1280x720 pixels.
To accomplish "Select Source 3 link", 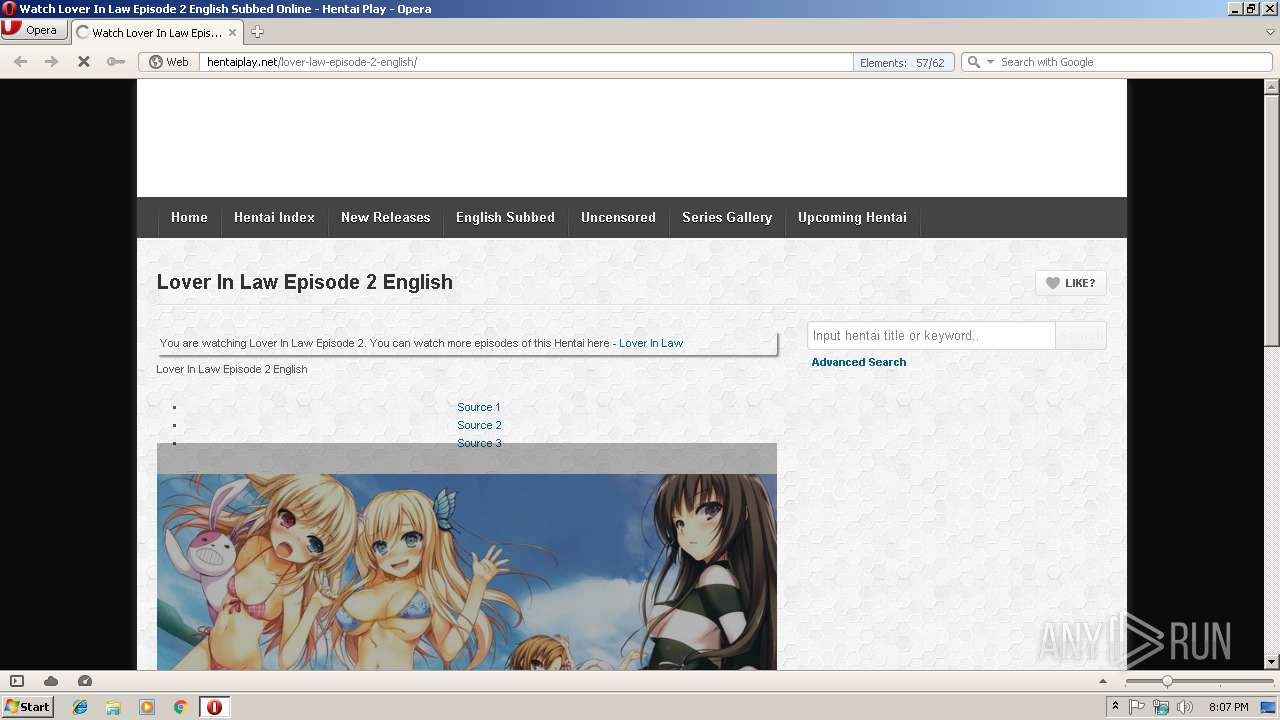I will [479, 443].
